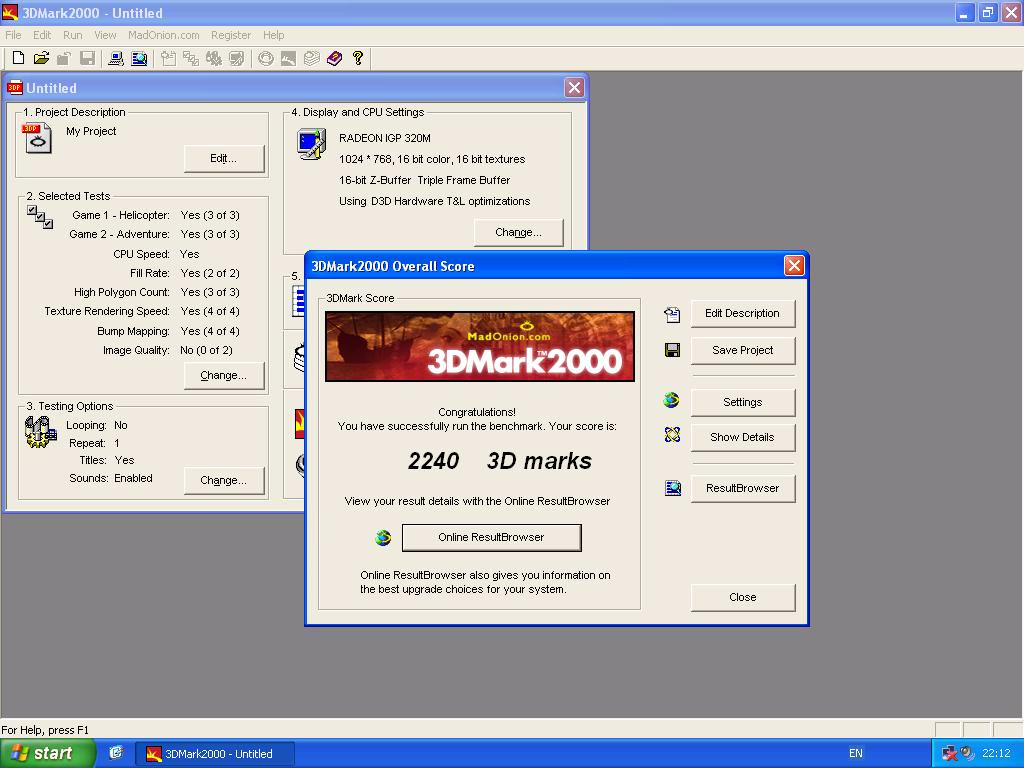This screenshot has width=1024, height=768.
Task: Click the greyed ring-shaped toolbar icon
Action: point(265,58)
